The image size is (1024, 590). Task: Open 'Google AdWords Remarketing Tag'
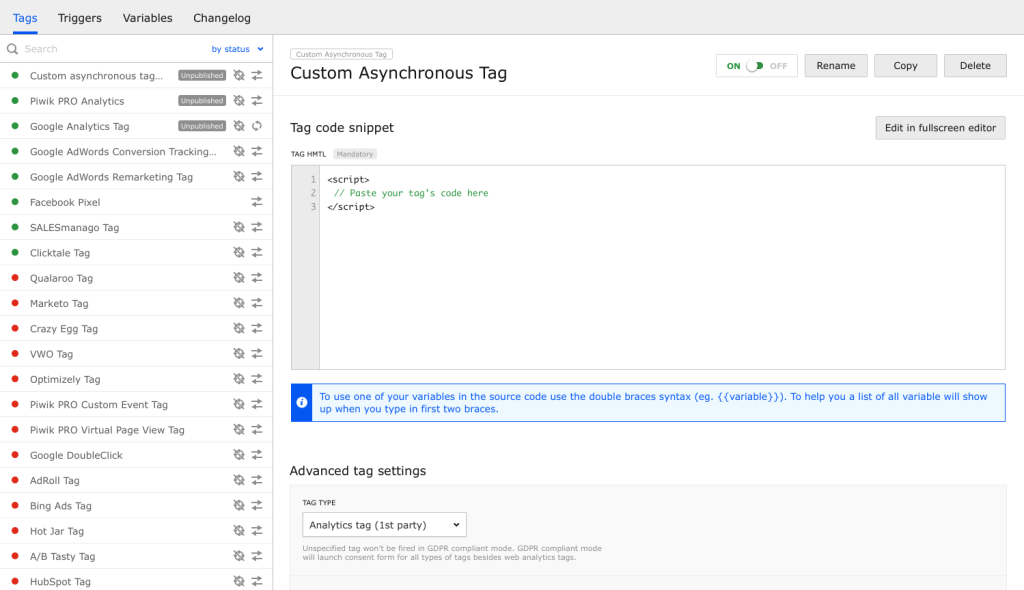point(112,177)
